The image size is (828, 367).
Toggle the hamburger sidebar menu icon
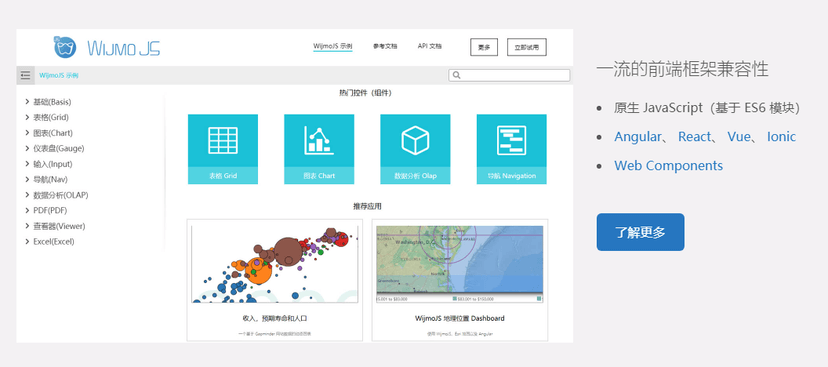tap(25, 76)
